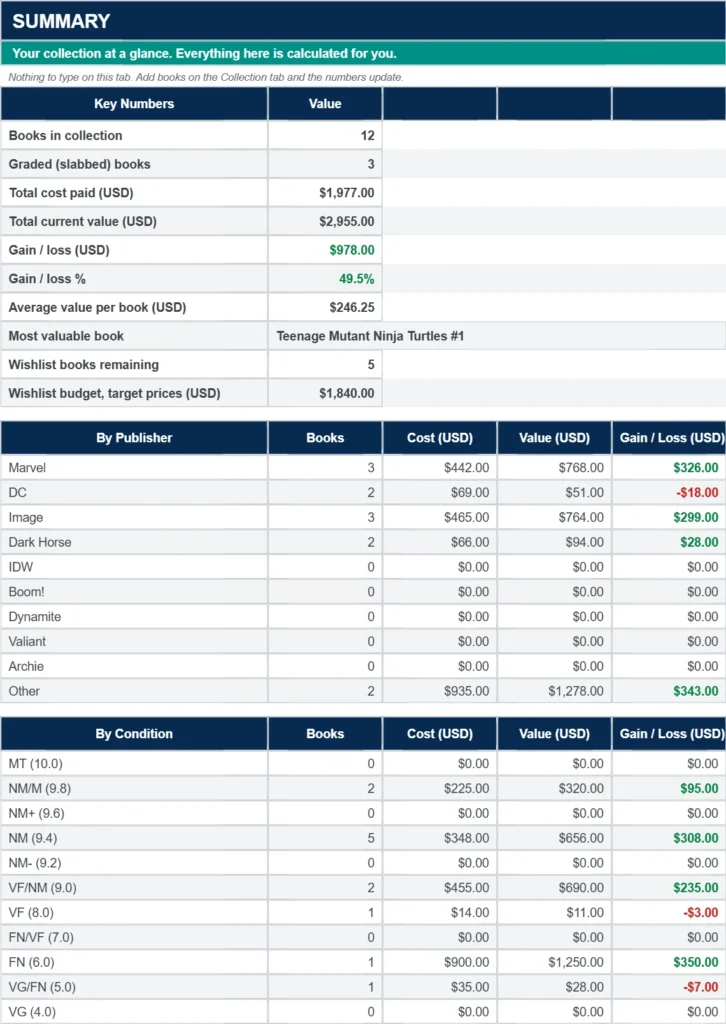Select the NM/M (9.8) condition label
Screen dimensions: 726x1024
coord(40,788)
